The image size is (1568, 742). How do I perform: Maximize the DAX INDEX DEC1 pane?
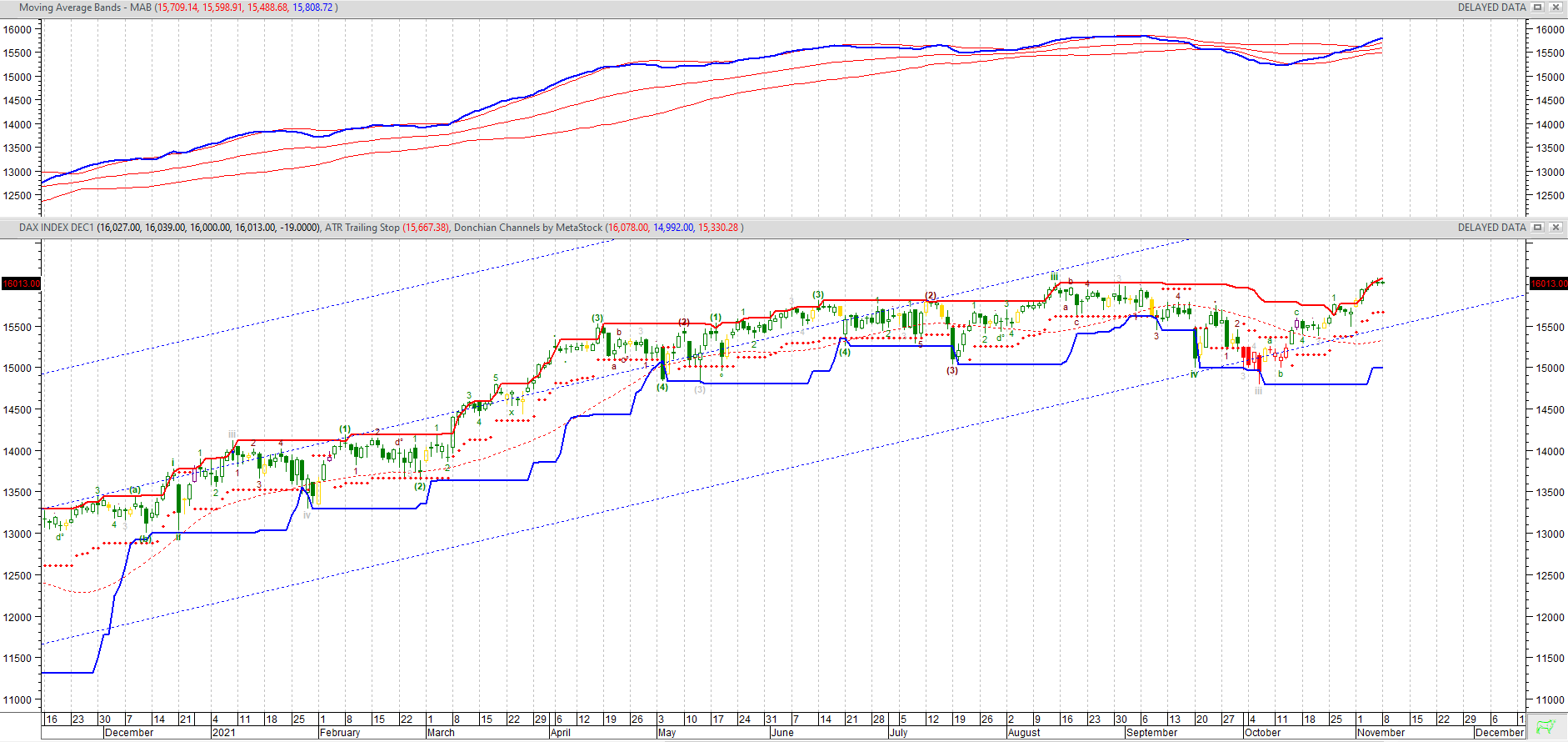click(x=1538, y=228)
